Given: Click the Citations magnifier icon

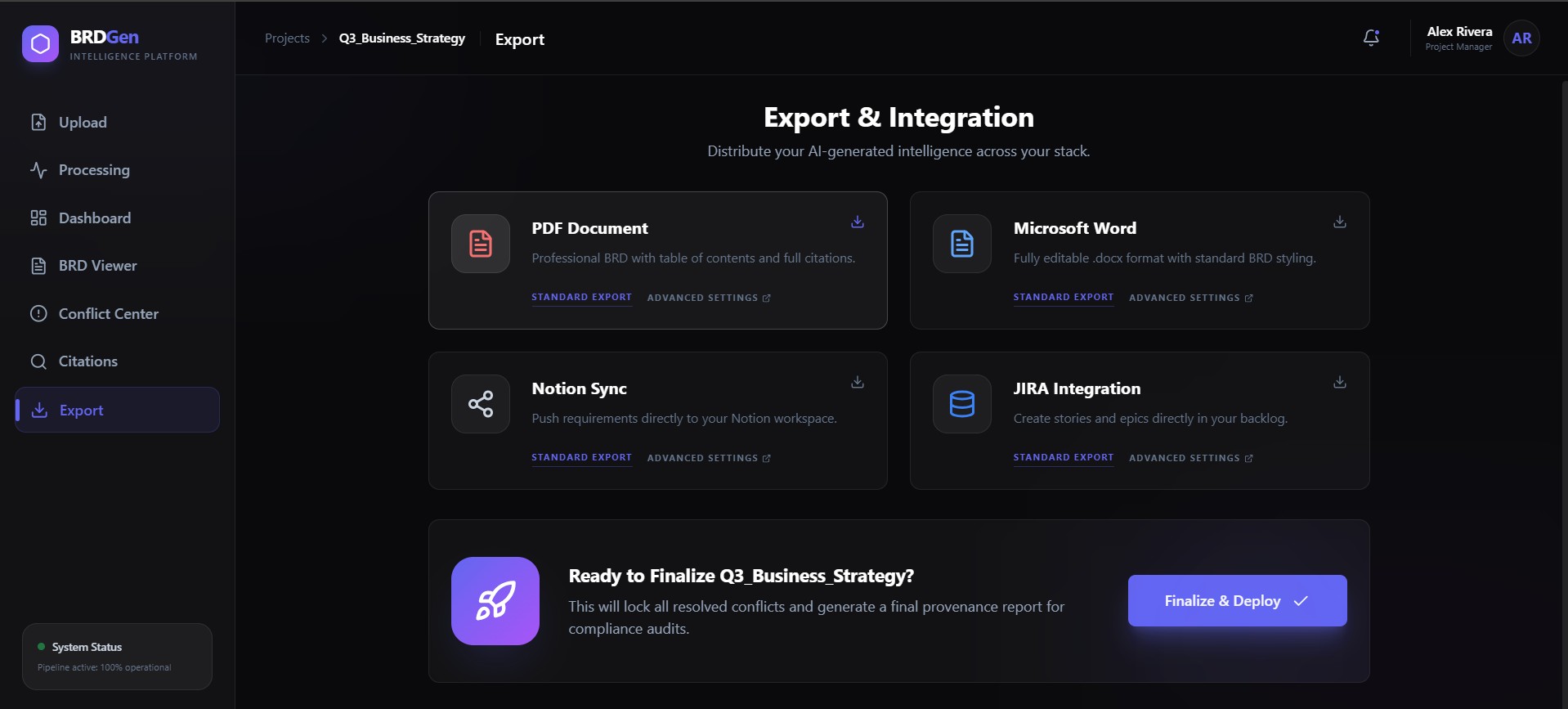Looking at the screenshot, I should point(38,361).
